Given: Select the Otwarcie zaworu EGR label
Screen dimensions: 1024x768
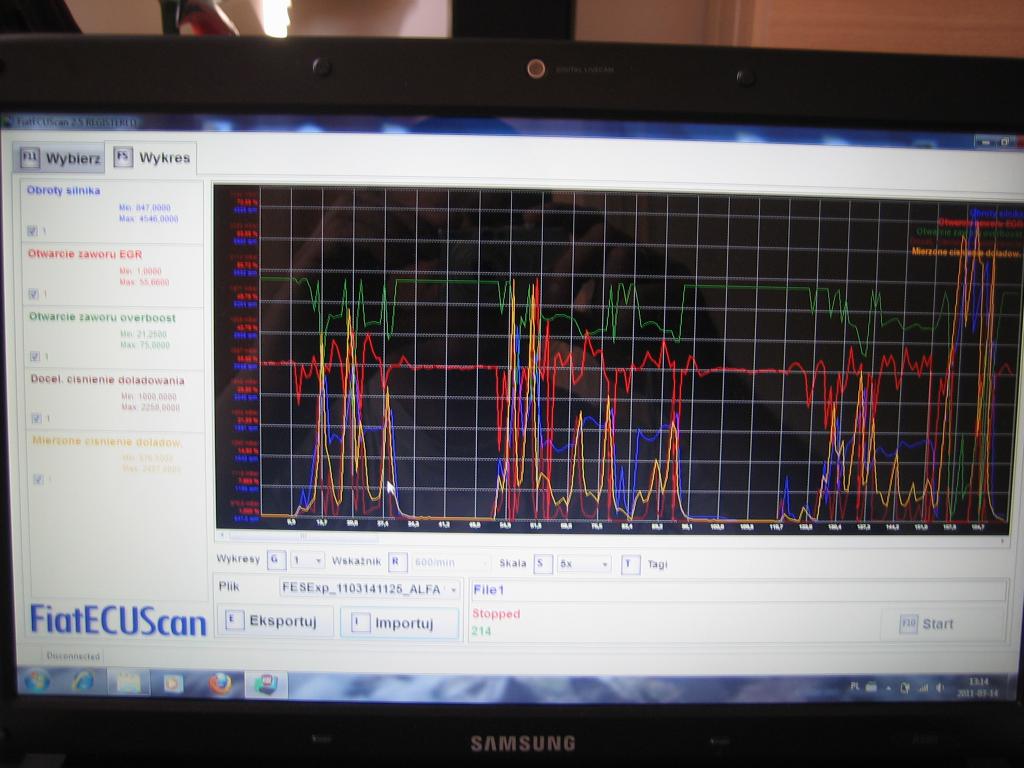Looking at the screenshot, I should tap(85, 254).
